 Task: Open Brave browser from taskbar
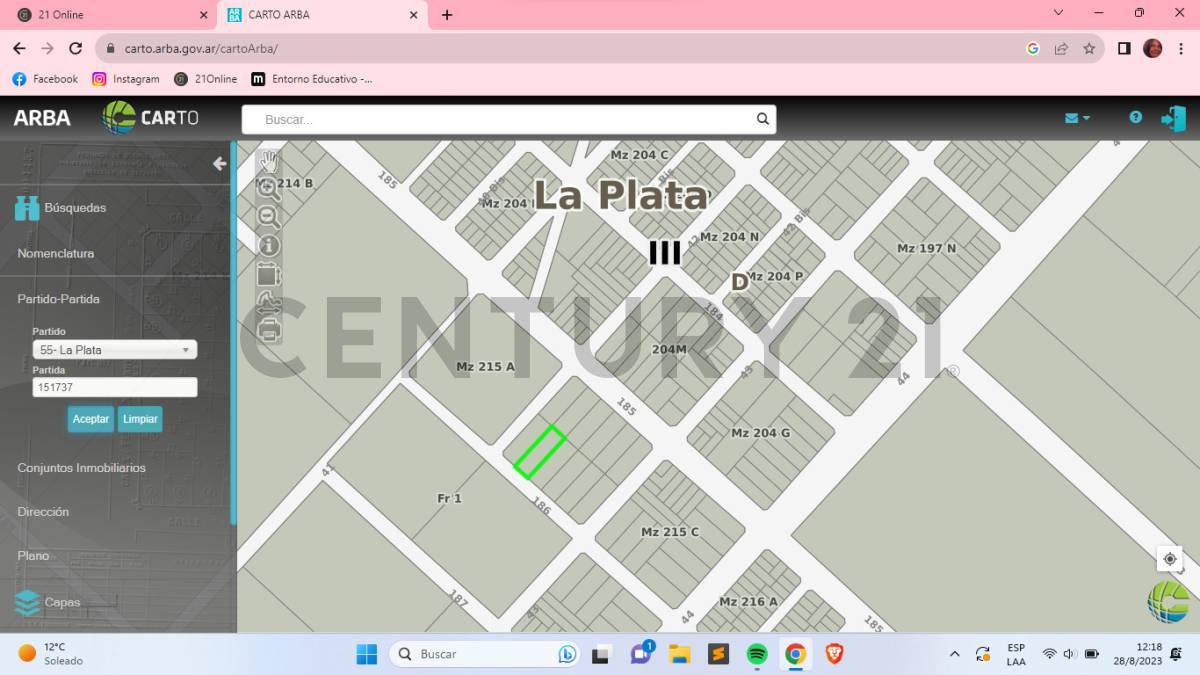(834, 654)
